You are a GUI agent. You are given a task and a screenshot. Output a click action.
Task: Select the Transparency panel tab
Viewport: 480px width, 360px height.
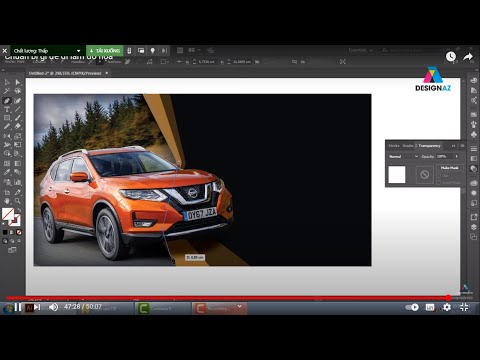click(x=430, y=146)
